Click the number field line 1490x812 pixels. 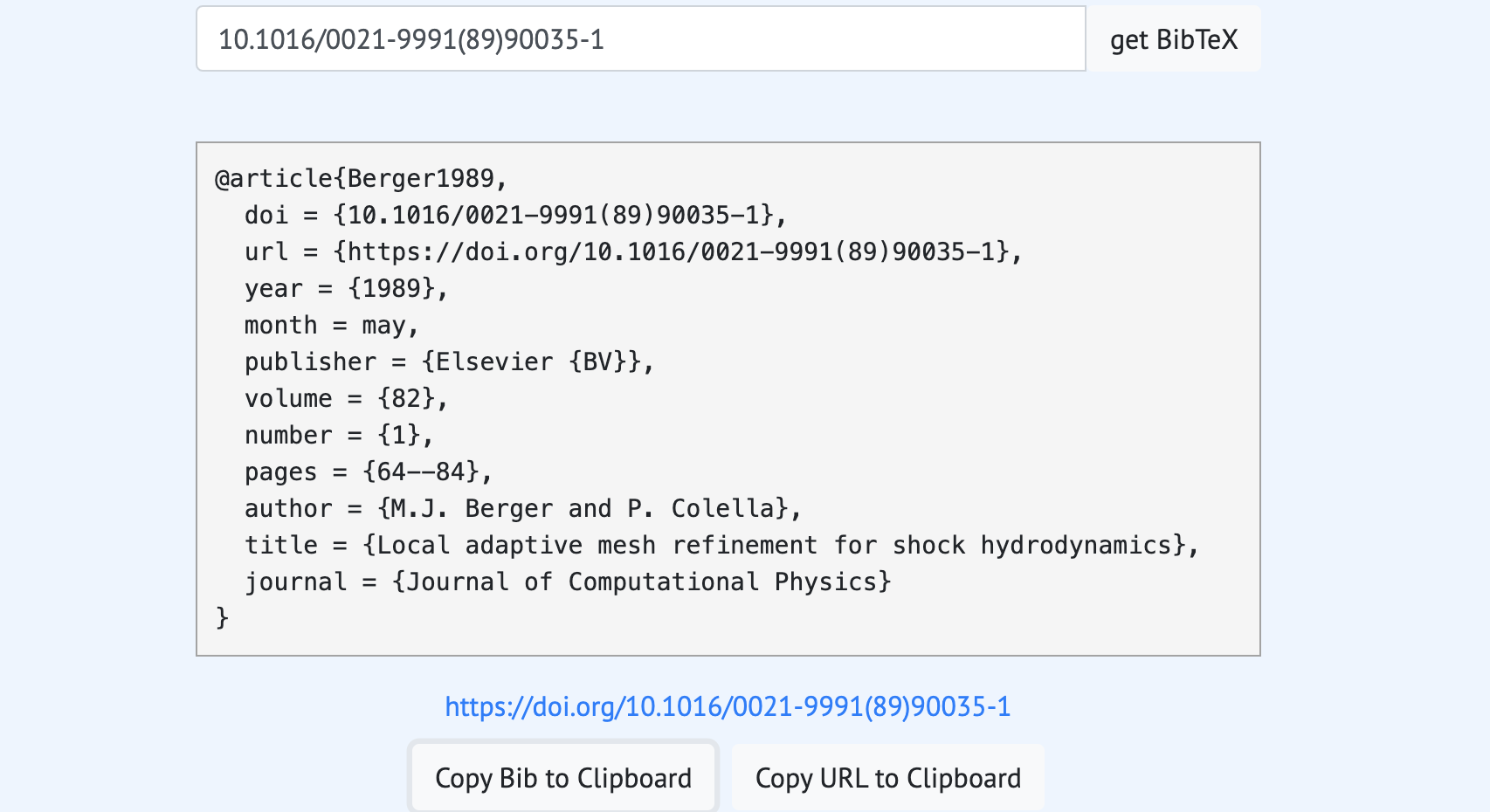[338, 436]
